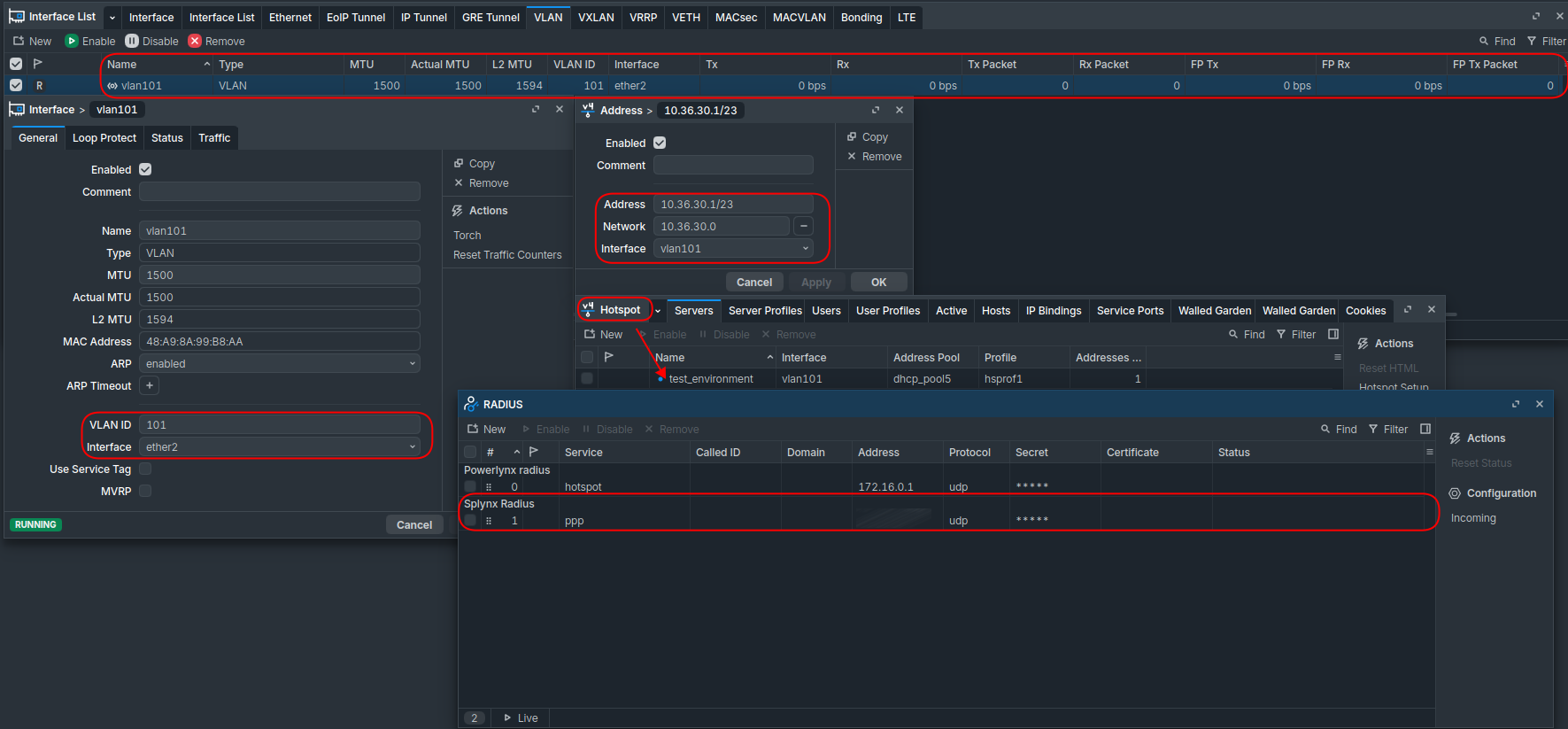
Task: Click the Find magnifier in the RADIUS window
Action: (x=1325, y=430)
